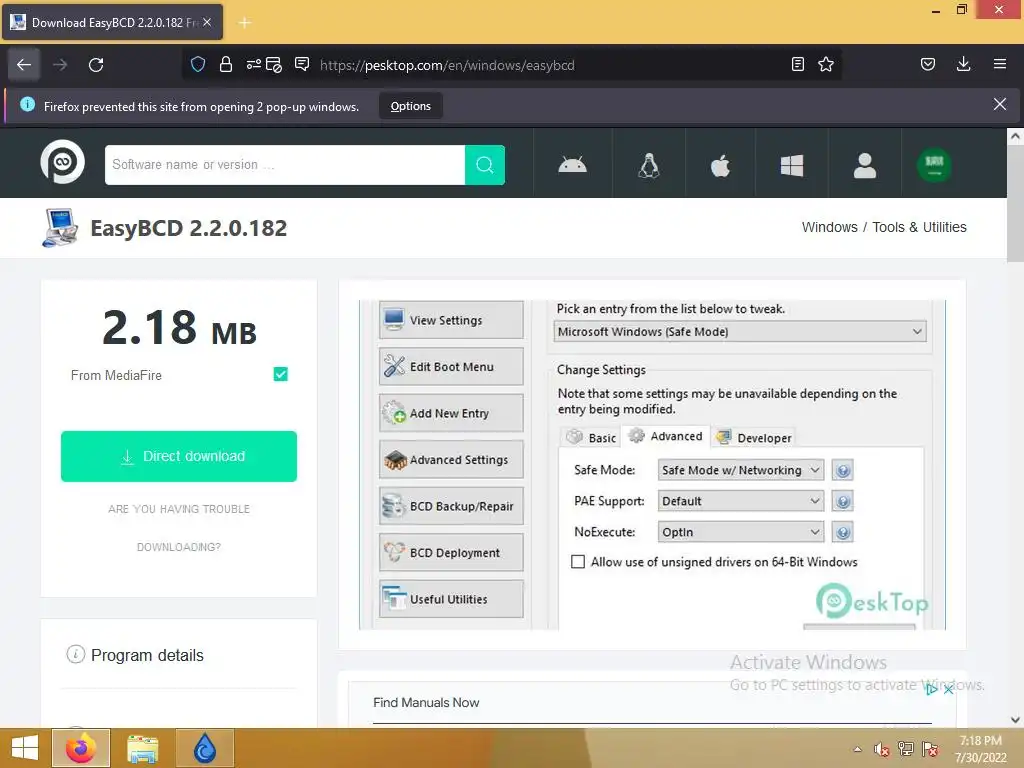
Task: Click the help icon beside NoExecute
Action: pos(842,532)
